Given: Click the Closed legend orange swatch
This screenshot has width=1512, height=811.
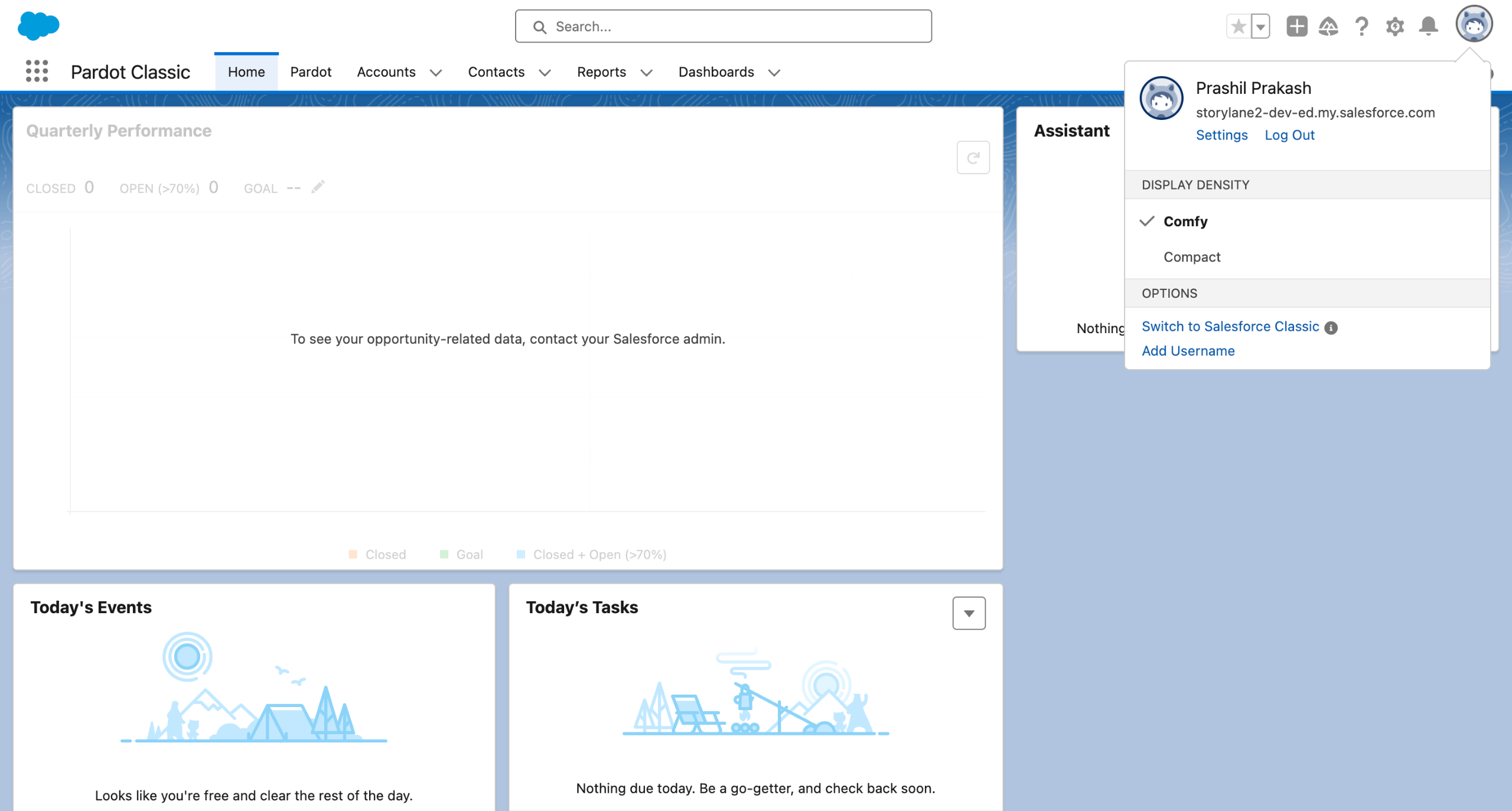Looking at the screenshot, I should point(353,554).
